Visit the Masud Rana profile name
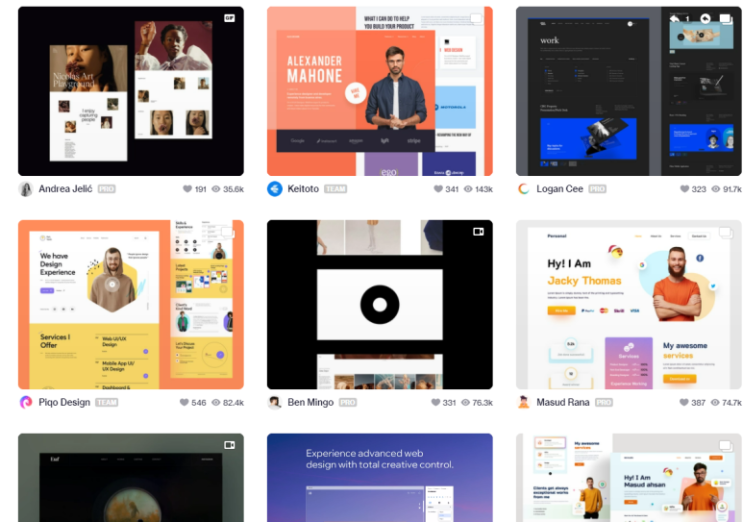 (x=562, y=403)
